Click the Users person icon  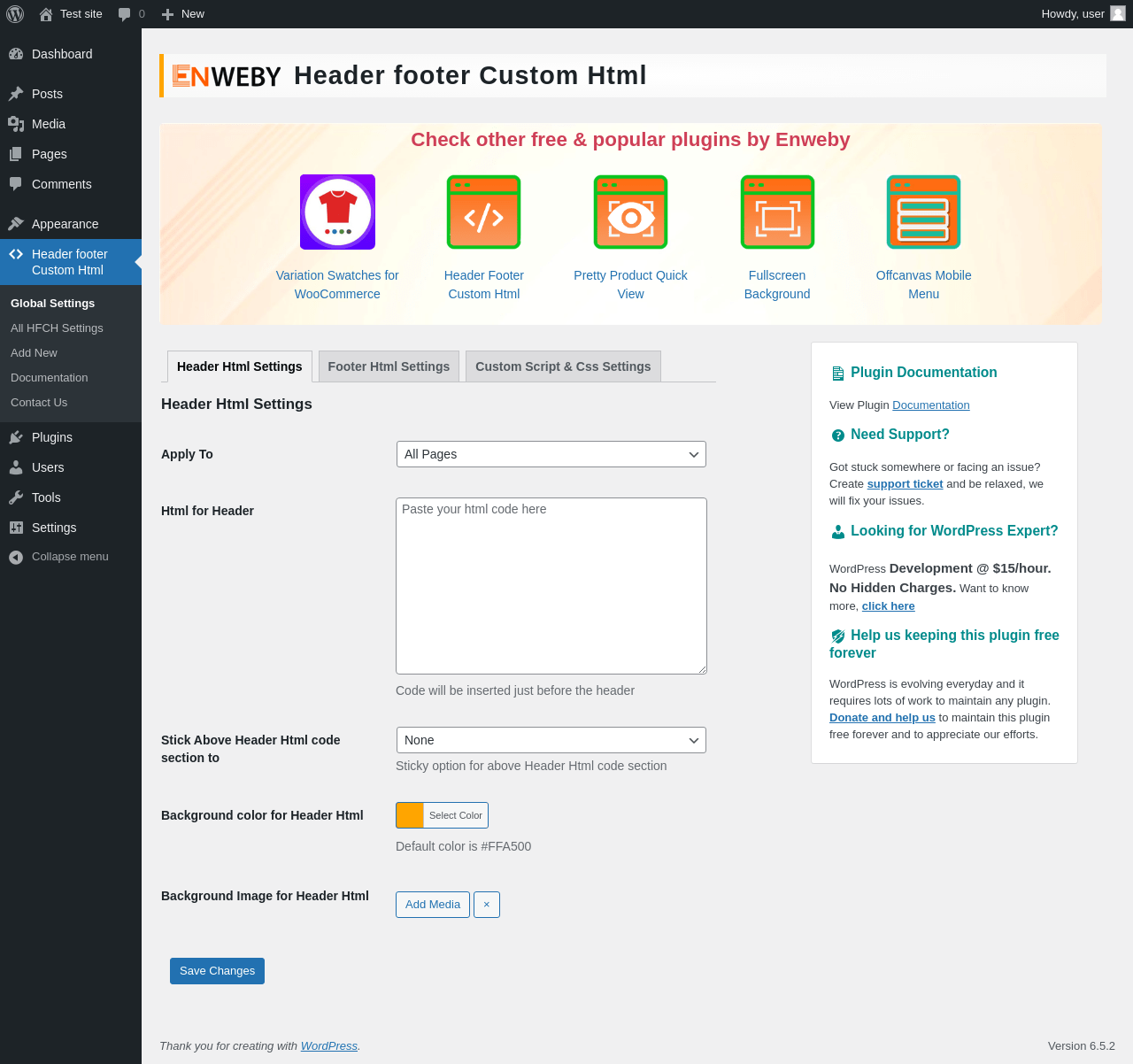point(16,467)
